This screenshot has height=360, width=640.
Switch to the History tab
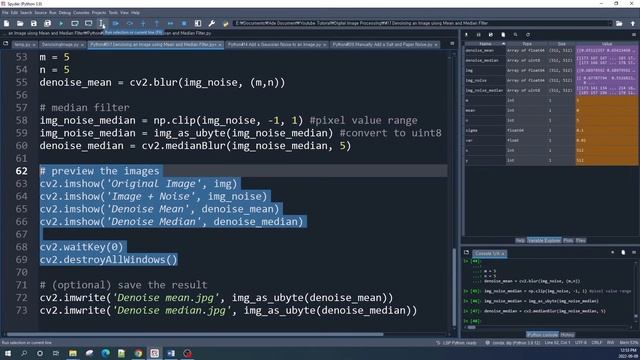point(567,335)
